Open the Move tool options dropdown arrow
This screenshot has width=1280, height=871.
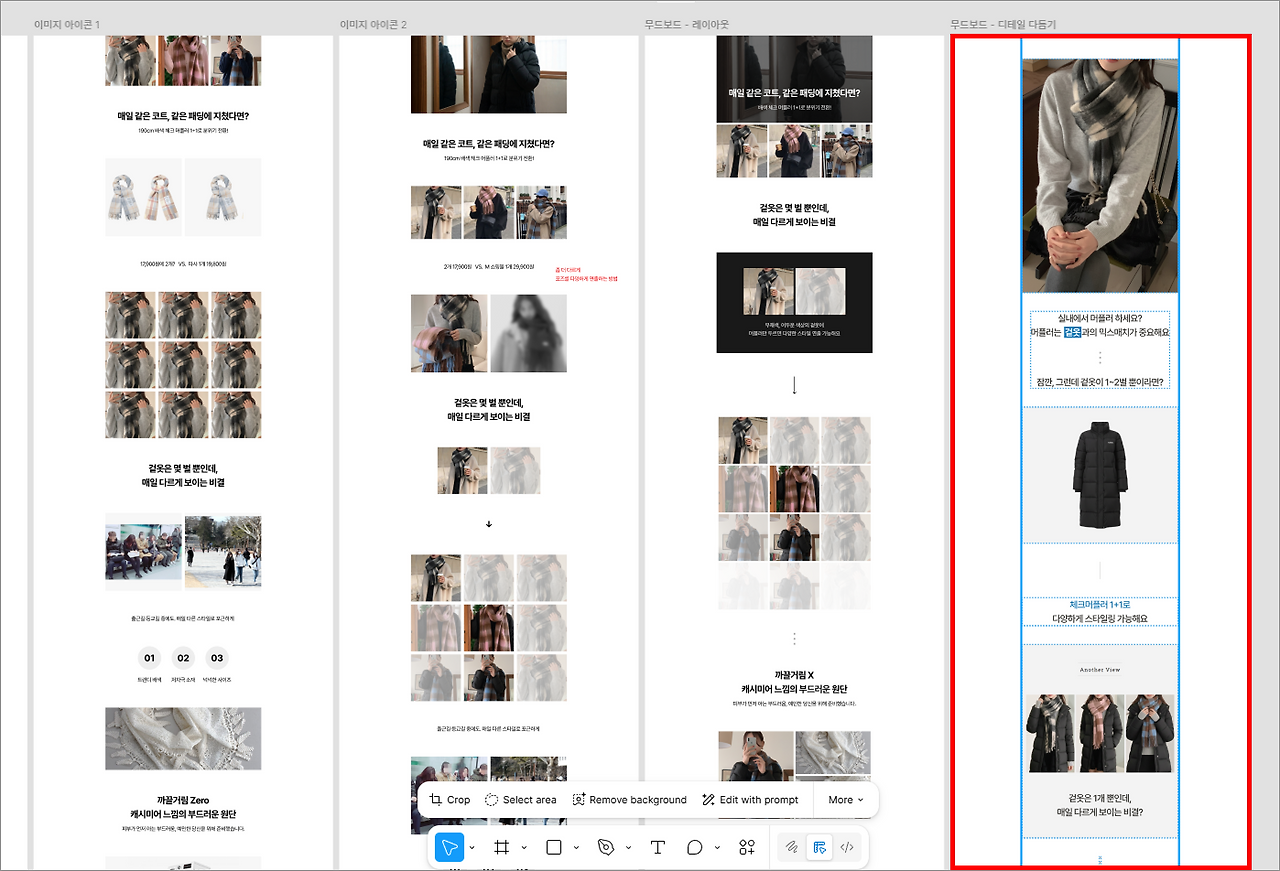click(x=472, y=848)
